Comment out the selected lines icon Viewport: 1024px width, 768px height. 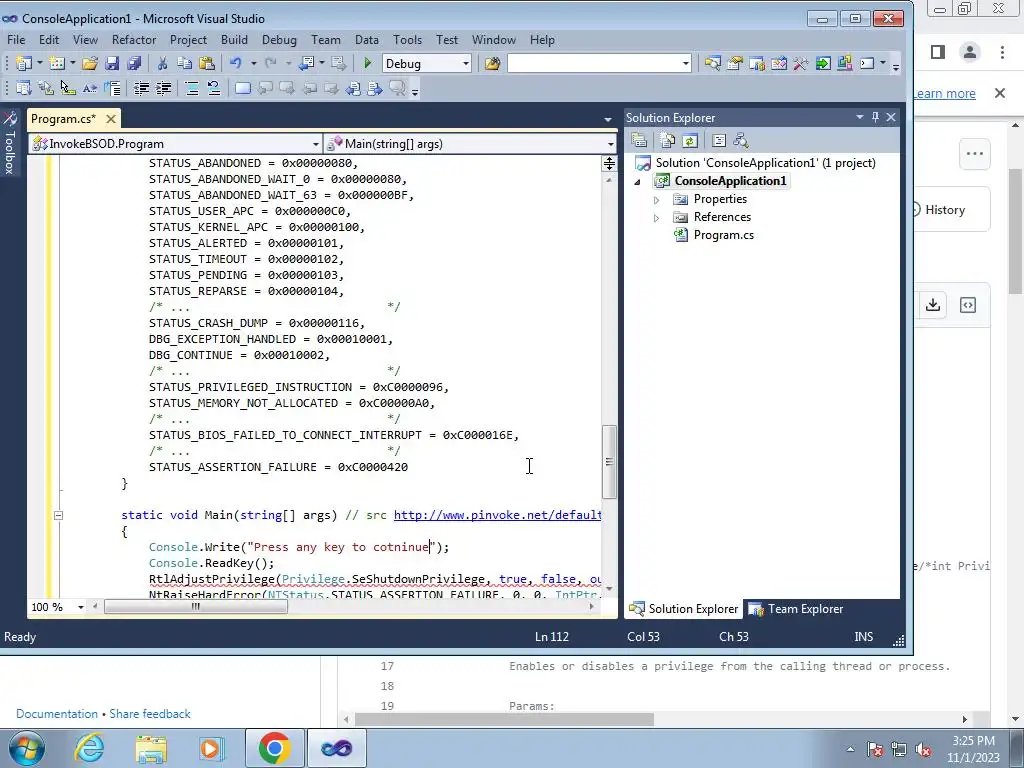point(191,88)
